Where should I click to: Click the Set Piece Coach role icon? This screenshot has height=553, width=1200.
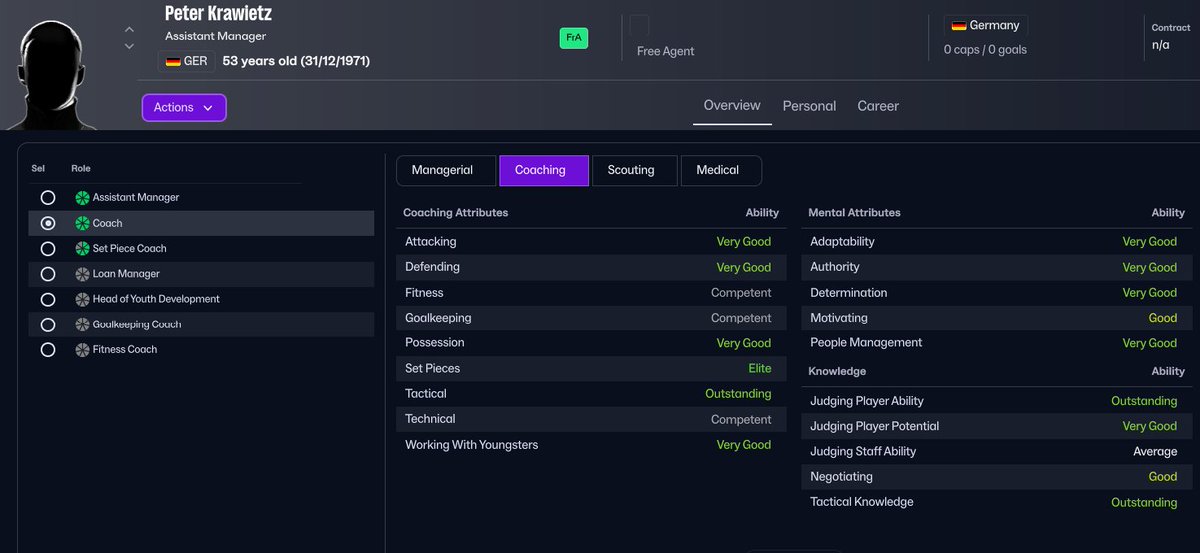click(82, 249)
